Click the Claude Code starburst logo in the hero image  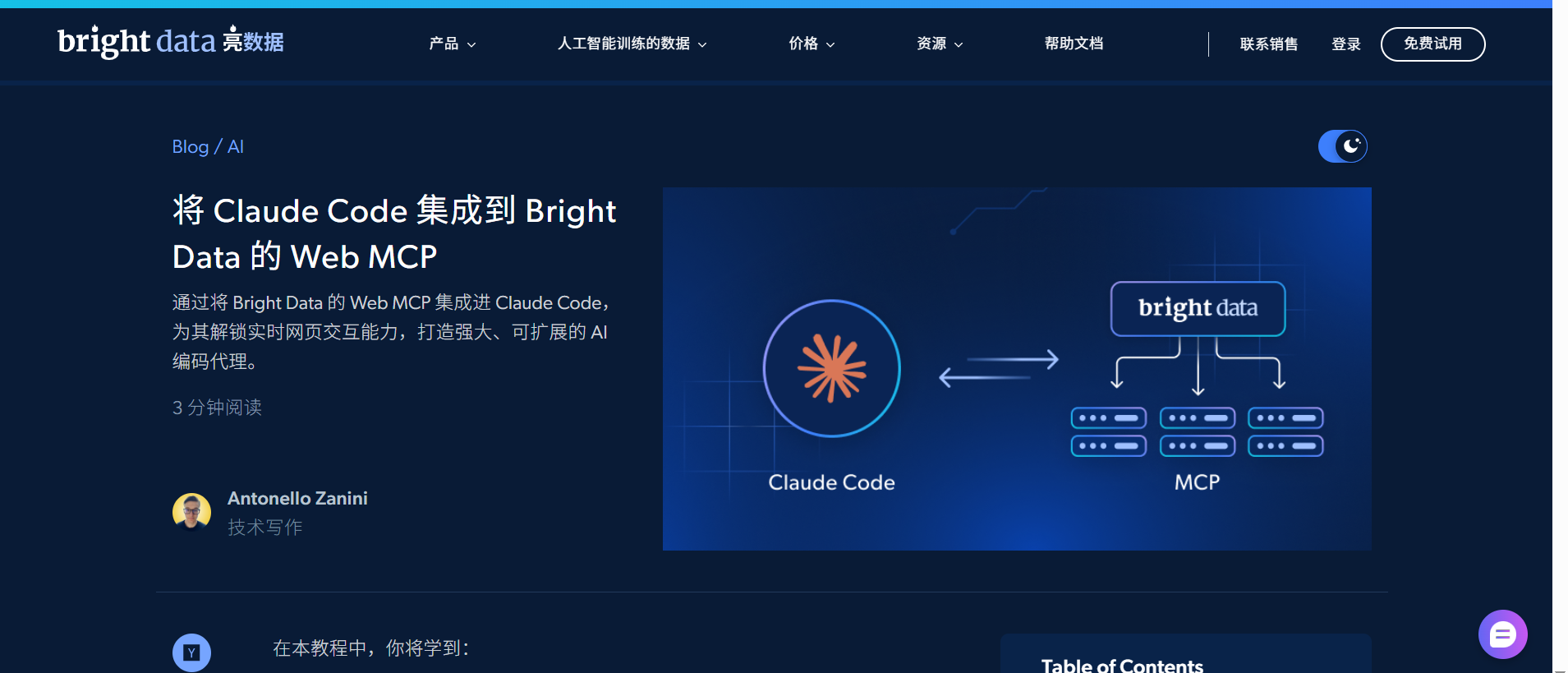pyautogui.click(x=831, y=368)
